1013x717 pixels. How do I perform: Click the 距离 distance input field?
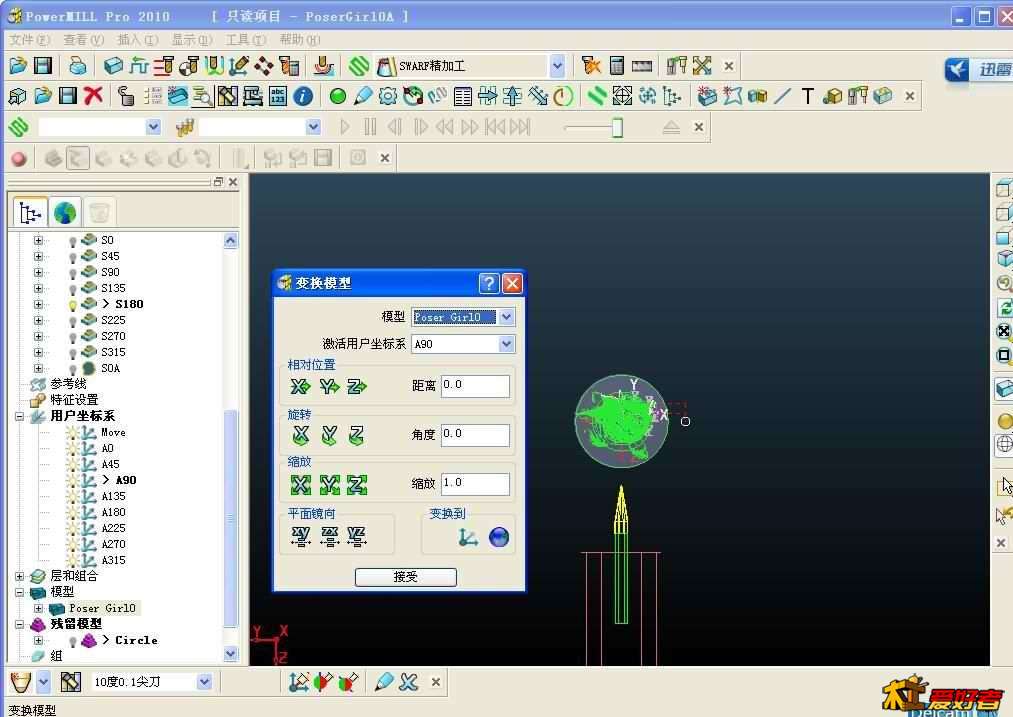click(x=475, y=386)
